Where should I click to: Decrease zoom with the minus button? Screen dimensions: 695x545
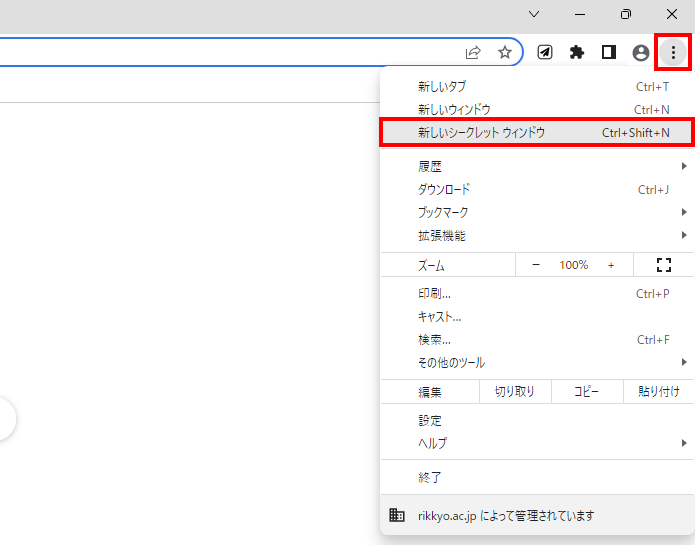tap(536, 265)
